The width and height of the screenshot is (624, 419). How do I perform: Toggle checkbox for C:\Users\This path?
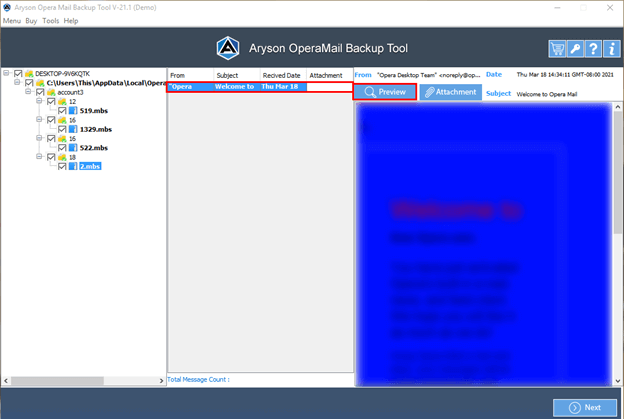29,83
